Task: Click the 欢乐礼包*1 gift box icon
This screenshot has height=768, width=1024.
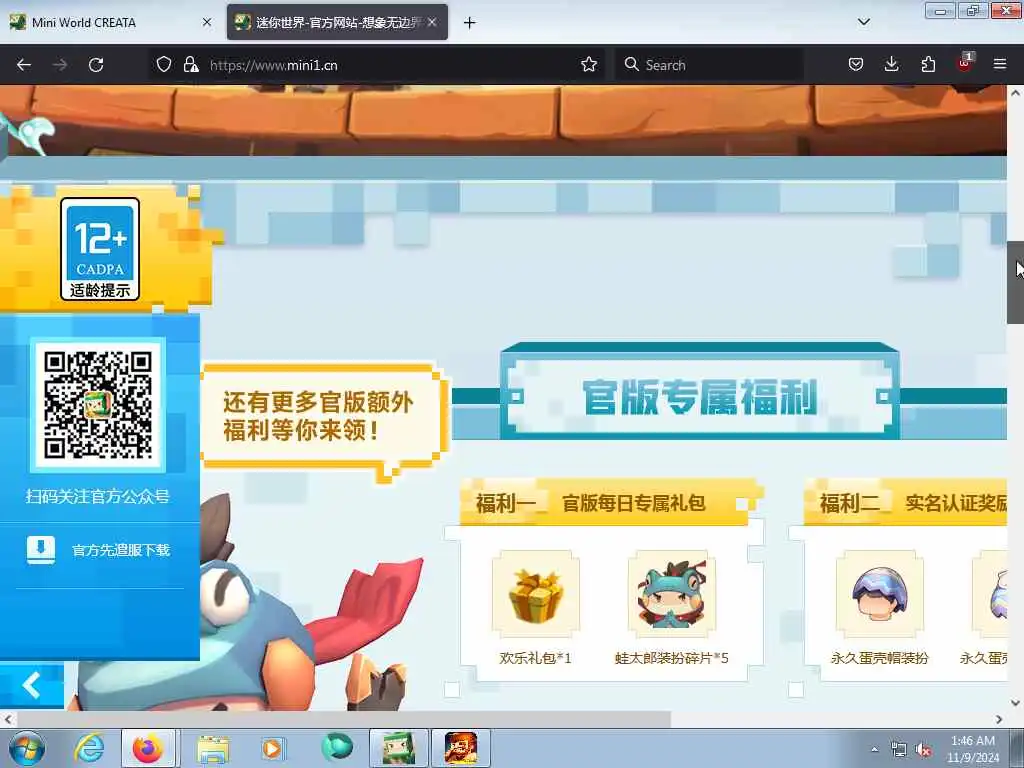Action: coord(536,594)
